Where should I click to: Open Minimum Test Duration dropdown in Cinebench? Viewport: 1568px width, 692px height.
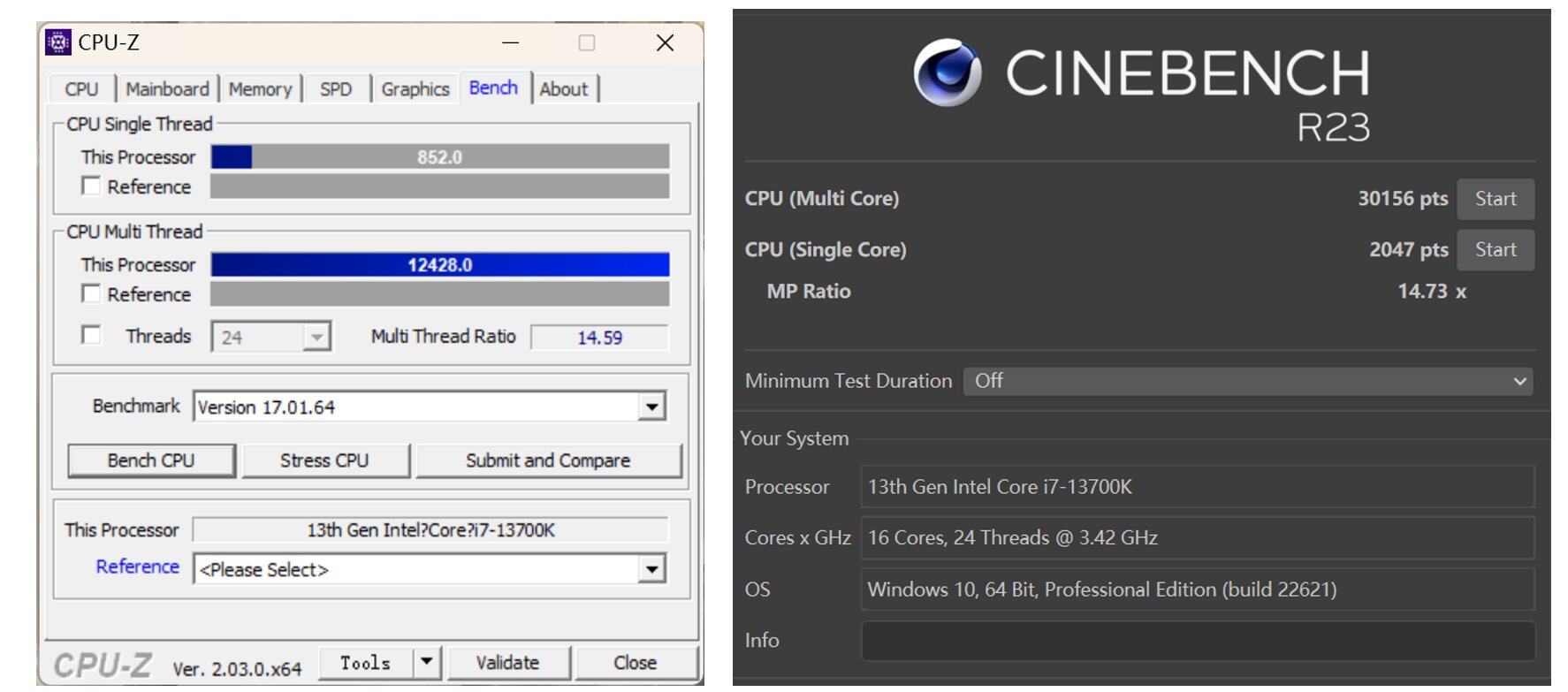pos(1248,381)
